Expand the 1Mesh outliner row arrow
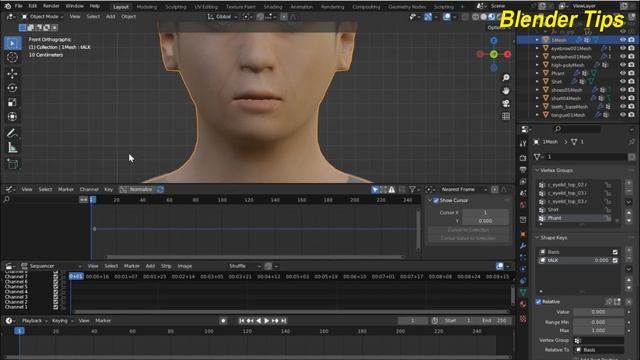The height and width of the screenshot is (360, 640). coord(537,40)
